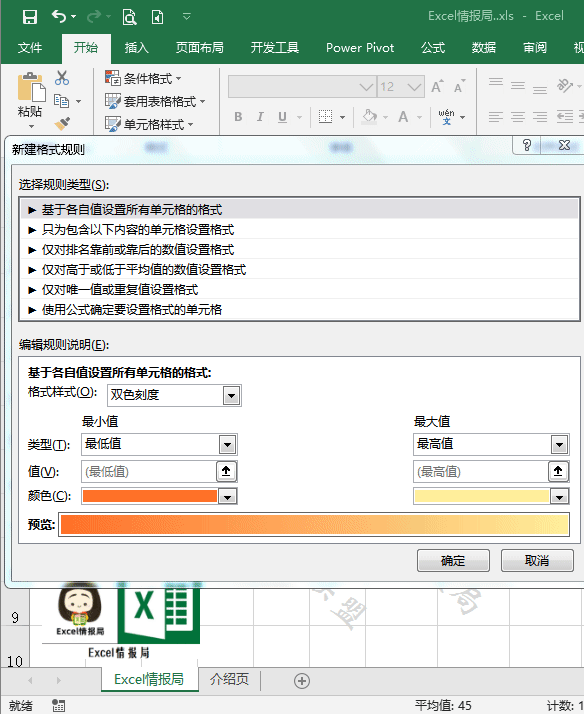
Task: Click the Center align icon
Action: click(518, 117)
